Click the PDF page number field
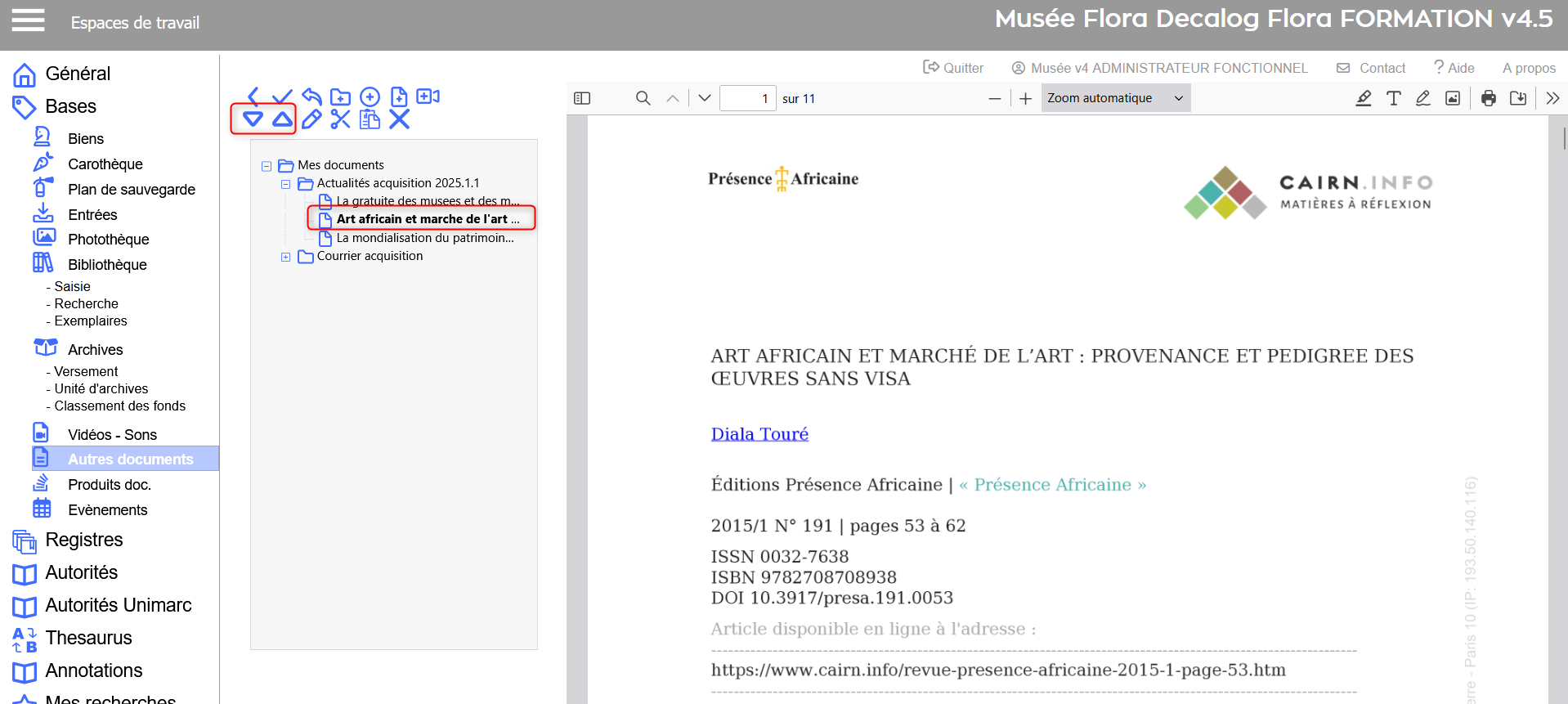 [x=747, y=98]
